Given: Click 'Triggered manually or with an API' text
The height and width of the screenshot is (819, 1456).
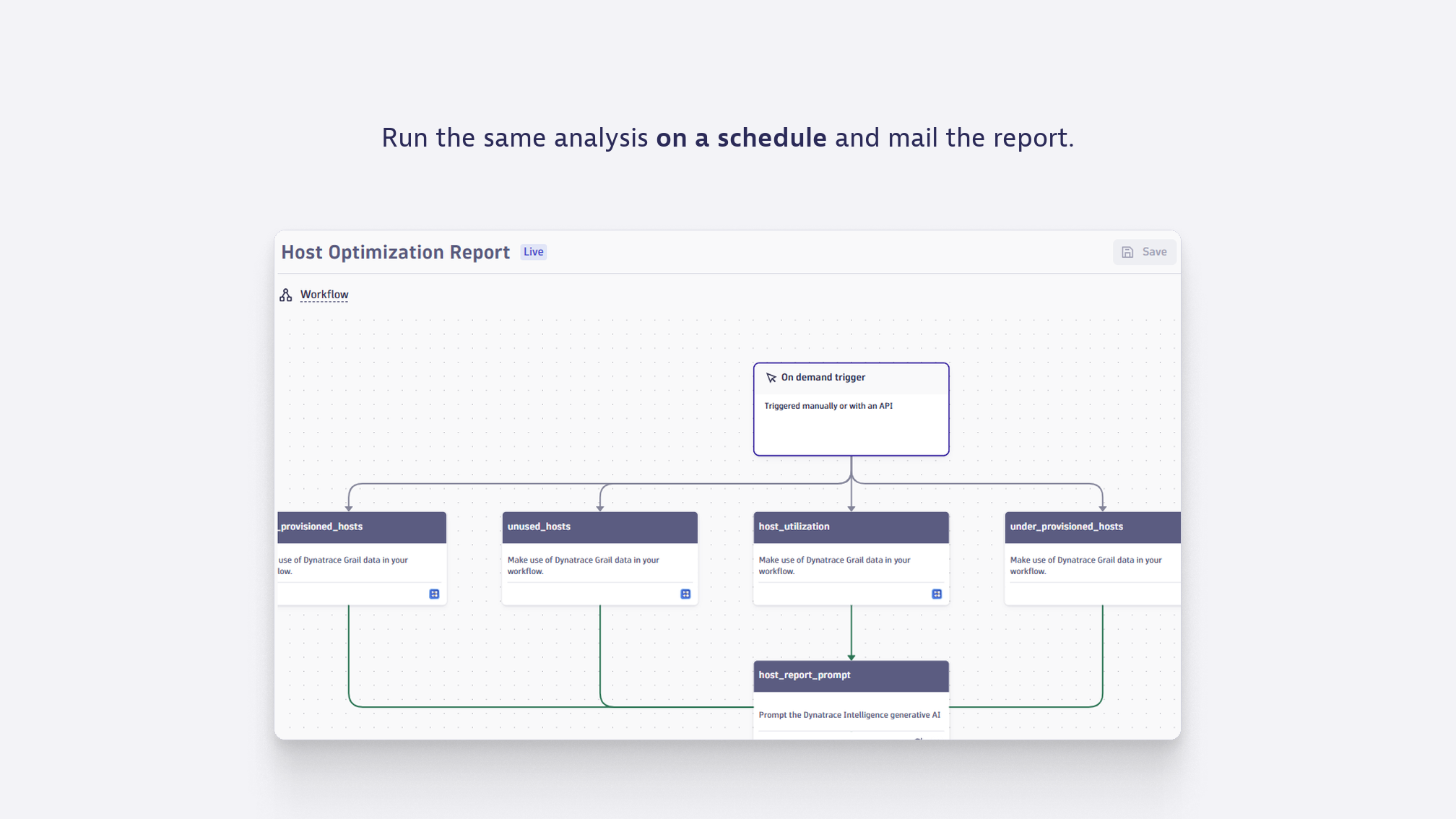Looking at the screenshot, I should point(828,406).
